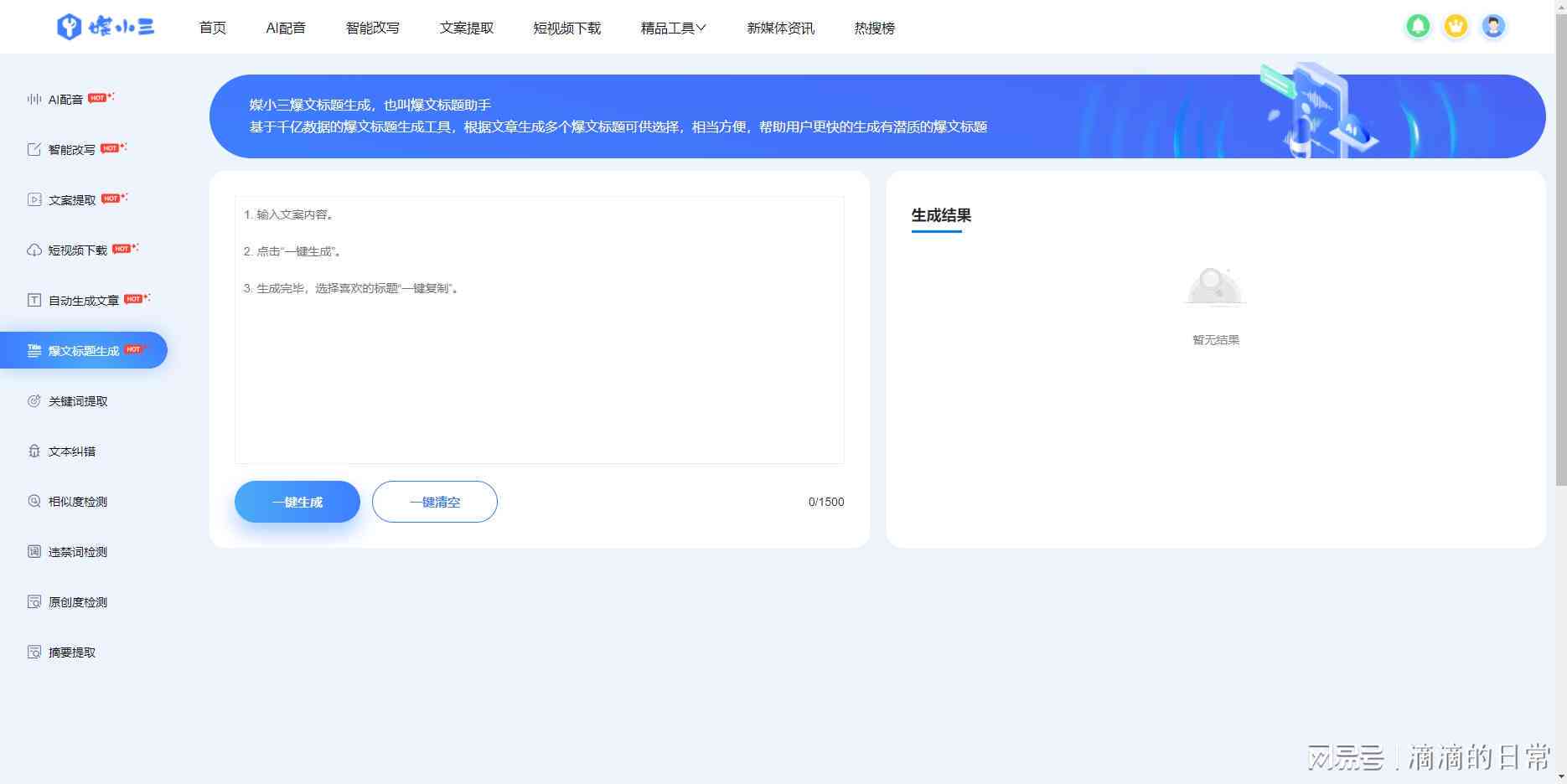Open the user avatar icon

tap(1493, 27)
